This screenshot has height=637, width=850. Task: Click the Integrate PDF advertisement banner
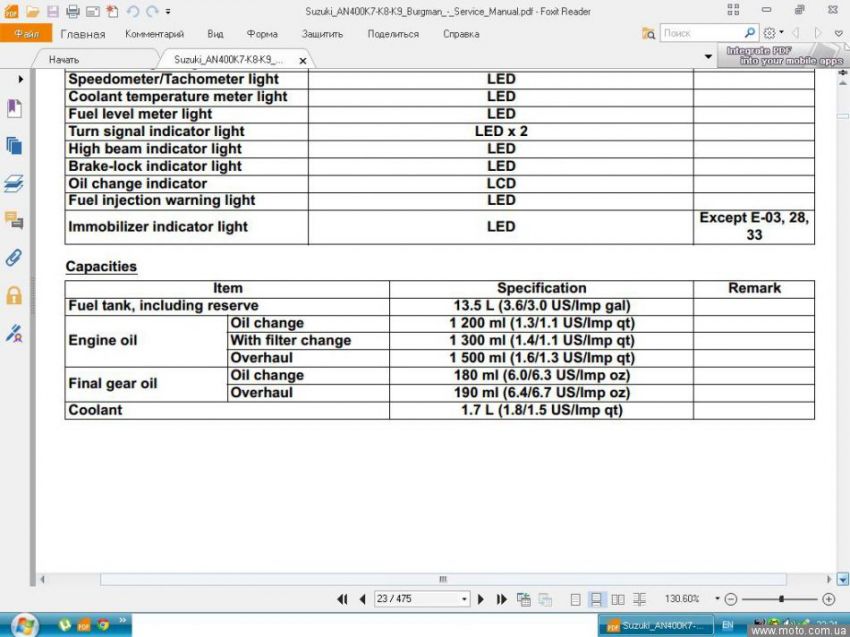click(x=783, y=56)
